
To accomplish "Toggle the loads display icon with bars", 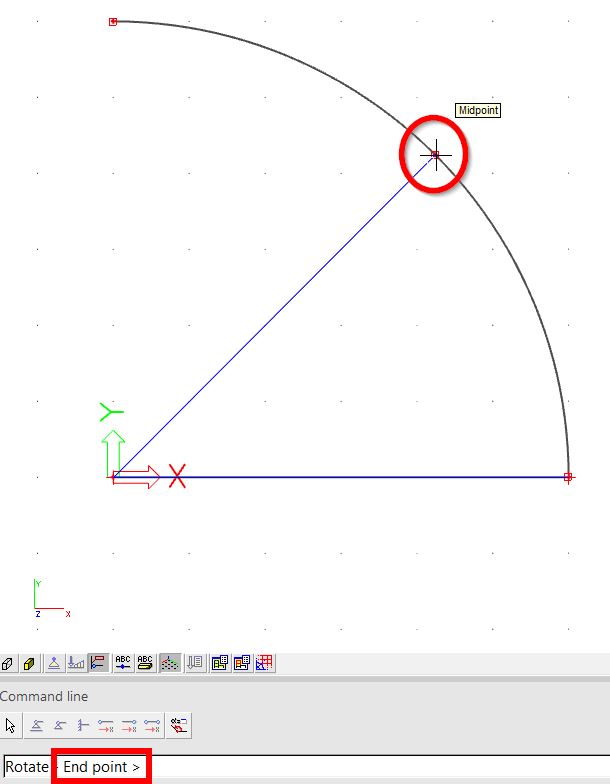I will click(x=76, y=664).
